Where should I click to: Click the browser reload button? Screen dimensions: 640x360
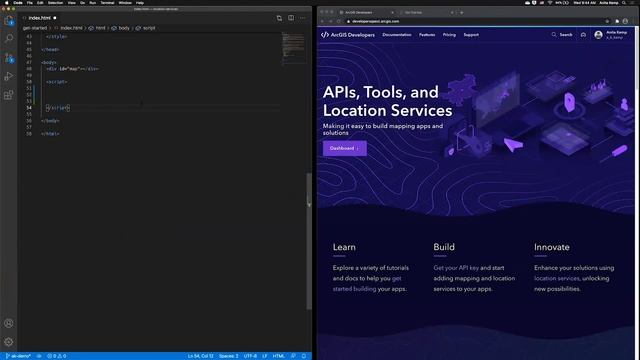click(x=339, y=21)
